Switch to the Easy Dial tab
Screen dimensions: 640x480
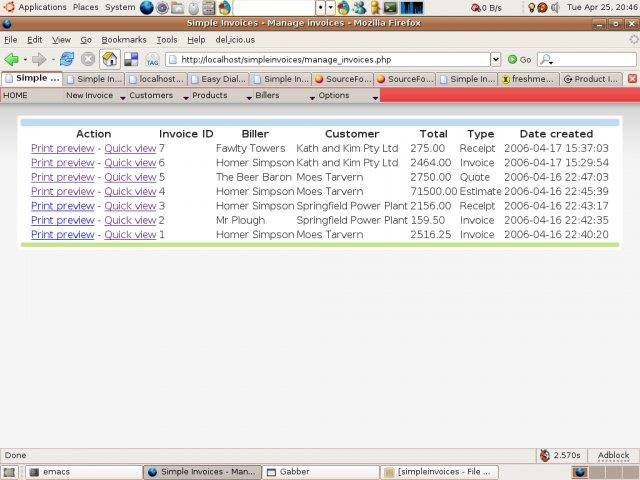(x=222, y=78)
